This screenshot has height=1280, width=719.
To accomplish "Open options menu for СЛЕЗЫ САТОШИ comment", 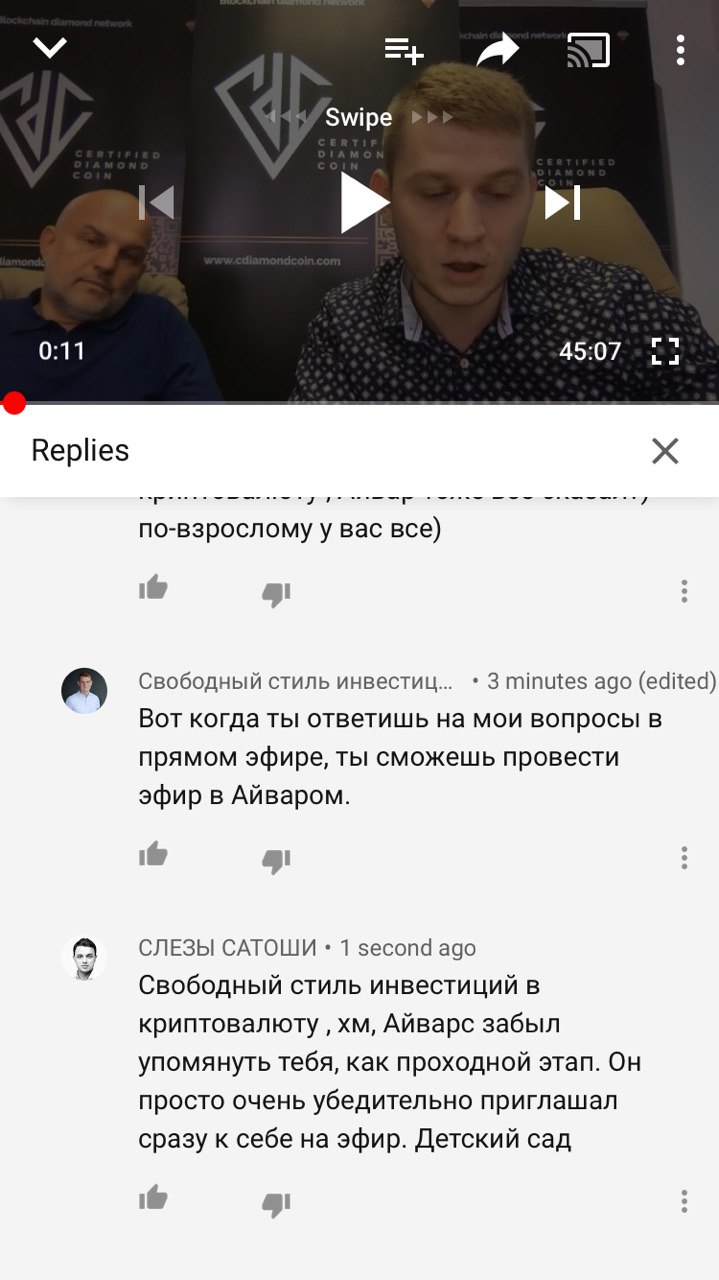I will click(x=684, y=1201).
